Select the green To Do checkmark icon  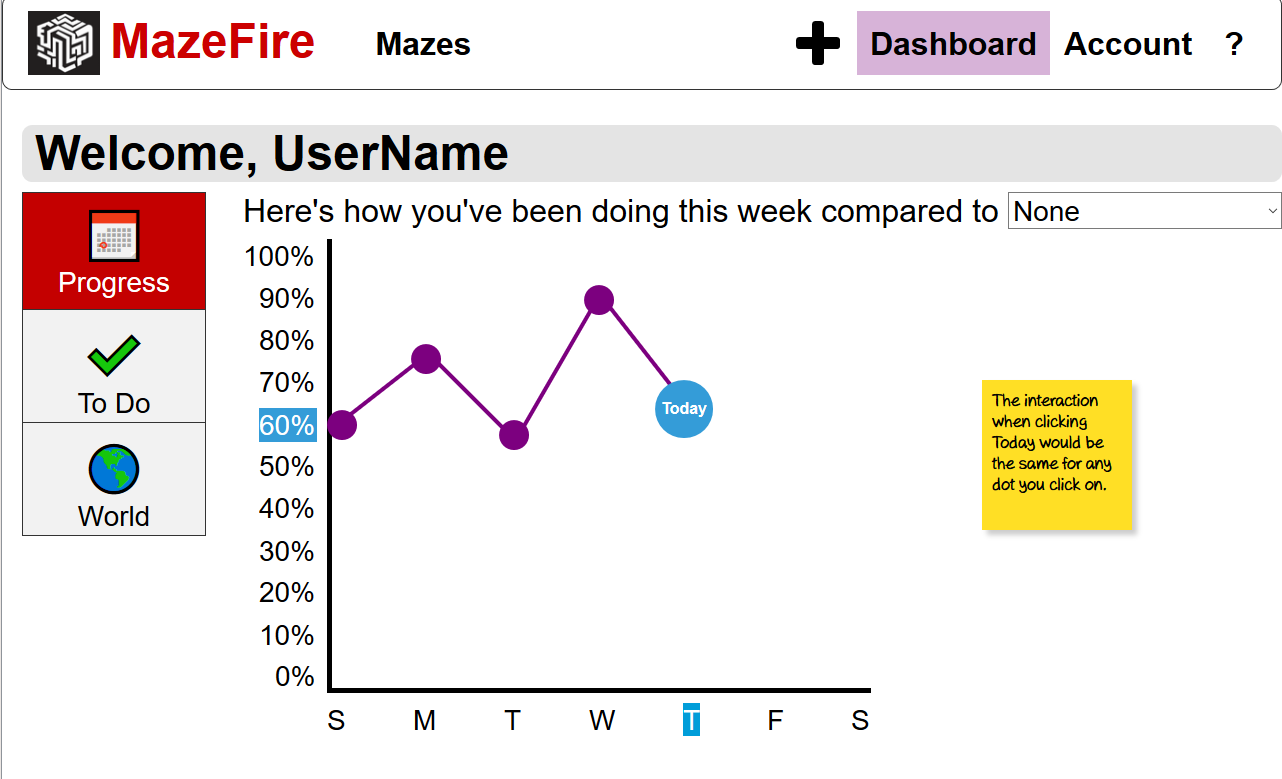pos(114,355)
